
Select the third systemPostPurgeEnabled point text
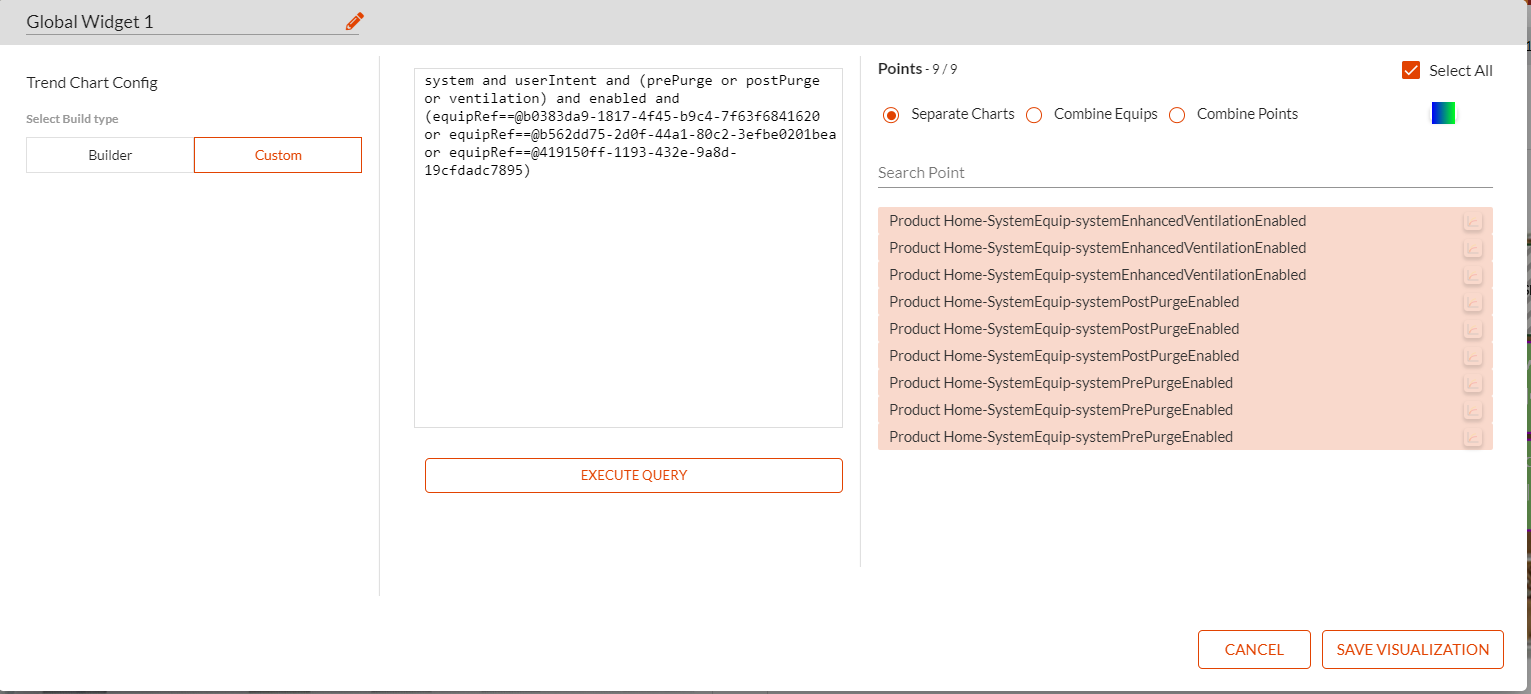[x=1064, y=356]
